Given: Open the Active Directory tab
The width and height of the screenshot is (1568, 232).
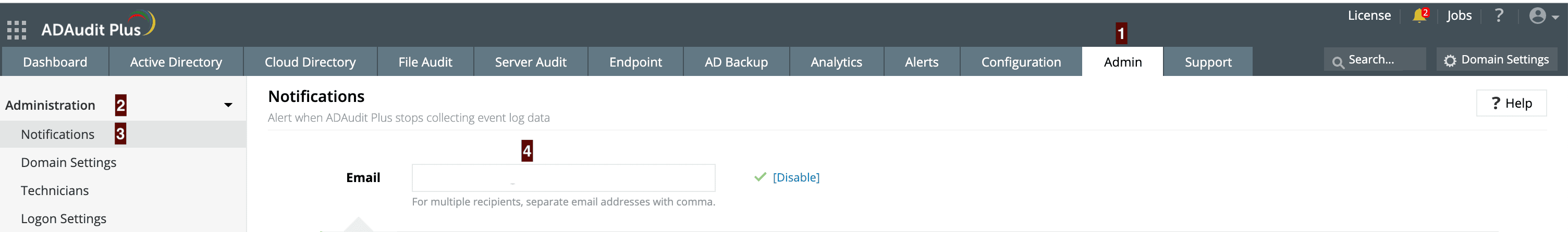Looking at the screenshot, I should point(176,62).
